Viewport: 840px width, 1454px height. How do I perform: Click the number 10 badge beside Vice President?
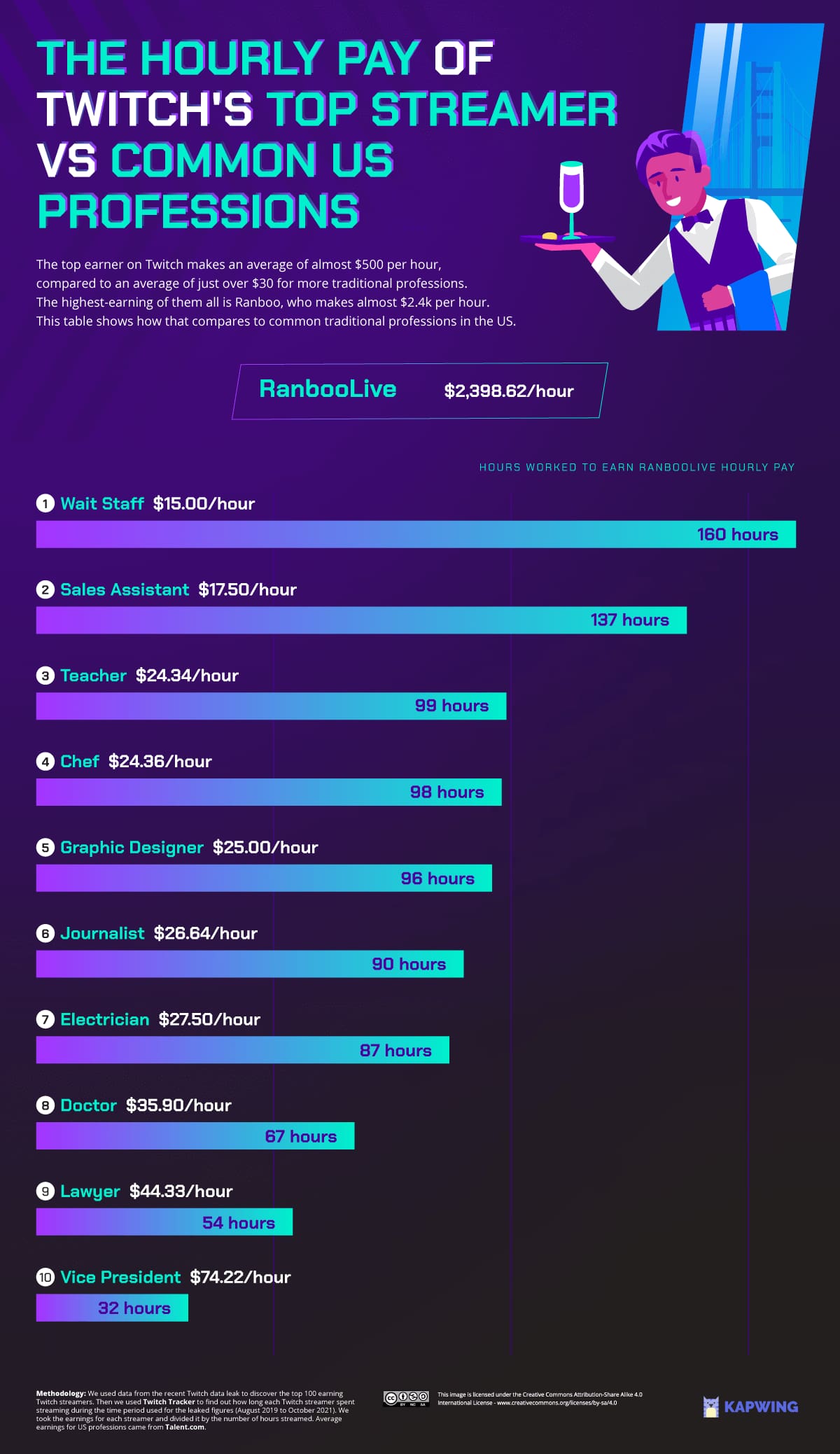(x=45, y=1278)
